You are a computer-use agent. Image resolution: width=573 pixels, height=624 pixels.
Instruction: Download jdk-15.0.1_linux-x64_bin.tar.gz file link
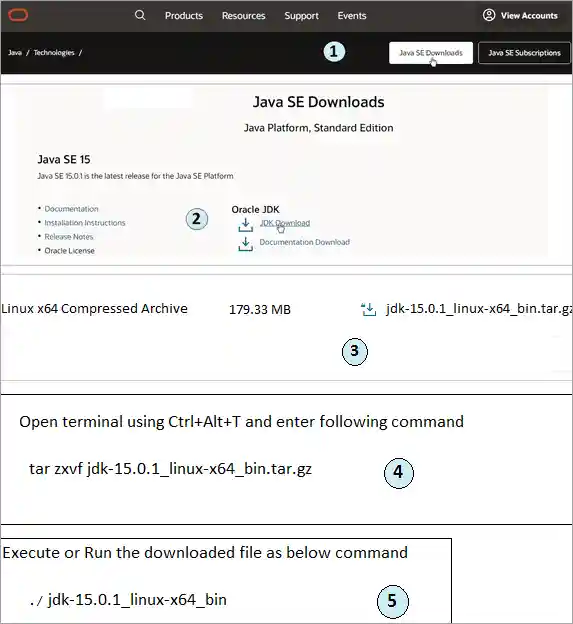click(x=479, y=309)
